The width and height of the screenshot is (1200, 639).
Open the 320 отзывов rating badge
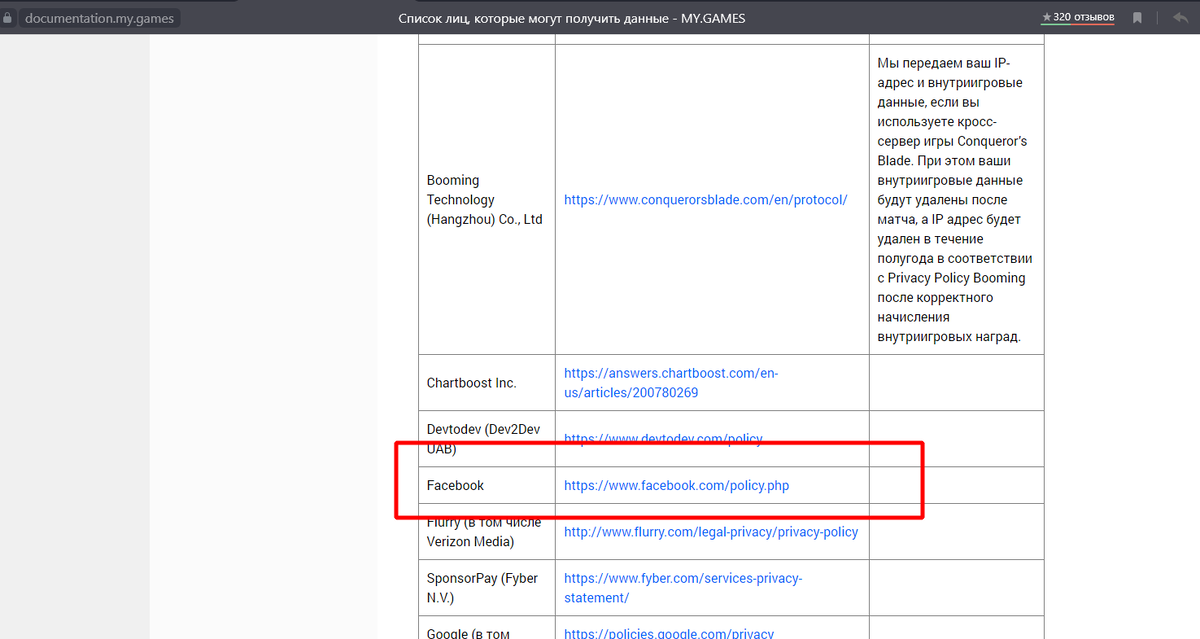coord(1078,17)
